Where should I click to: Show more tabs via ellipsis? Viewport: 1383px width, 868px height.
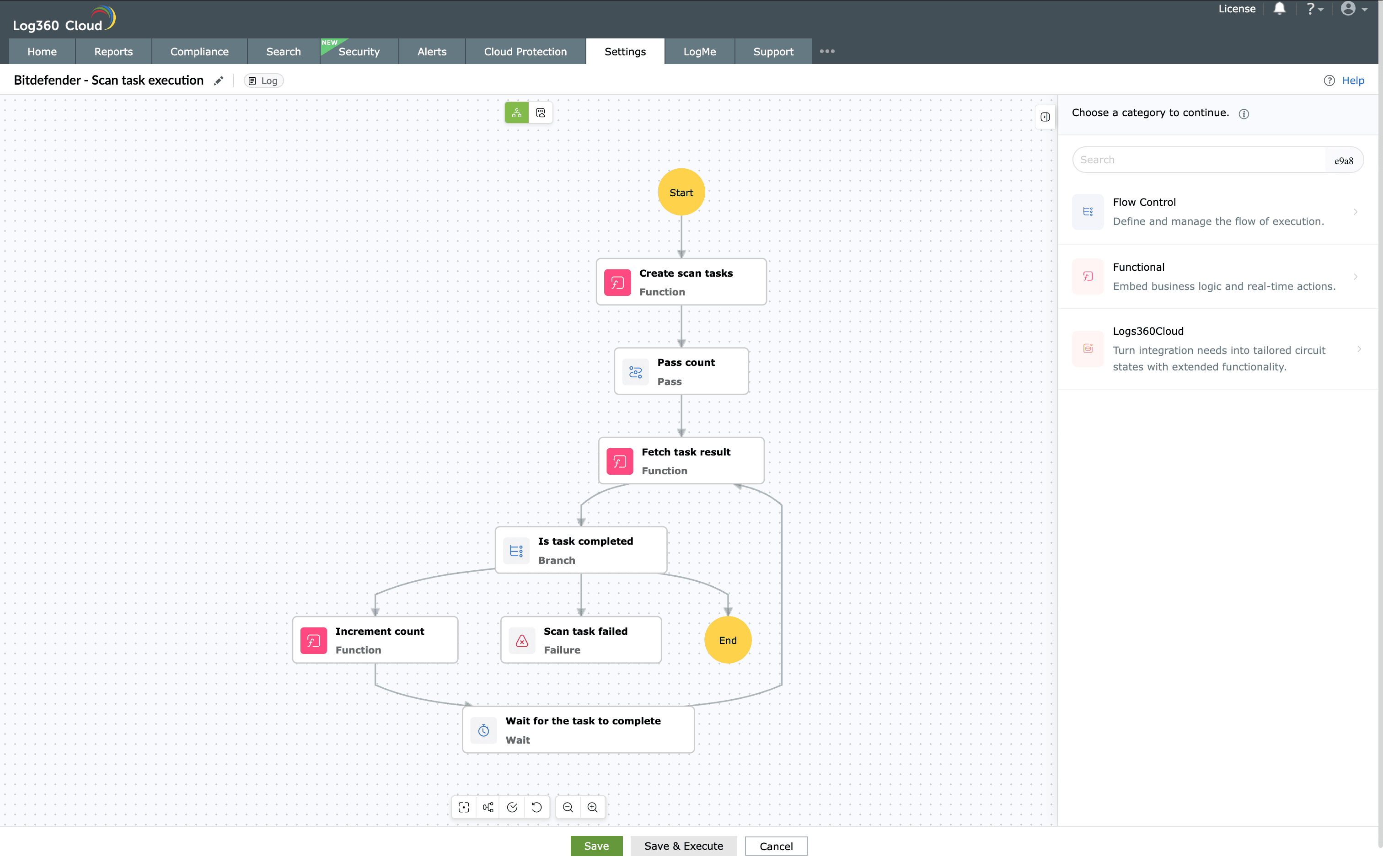tap(827, 51)
